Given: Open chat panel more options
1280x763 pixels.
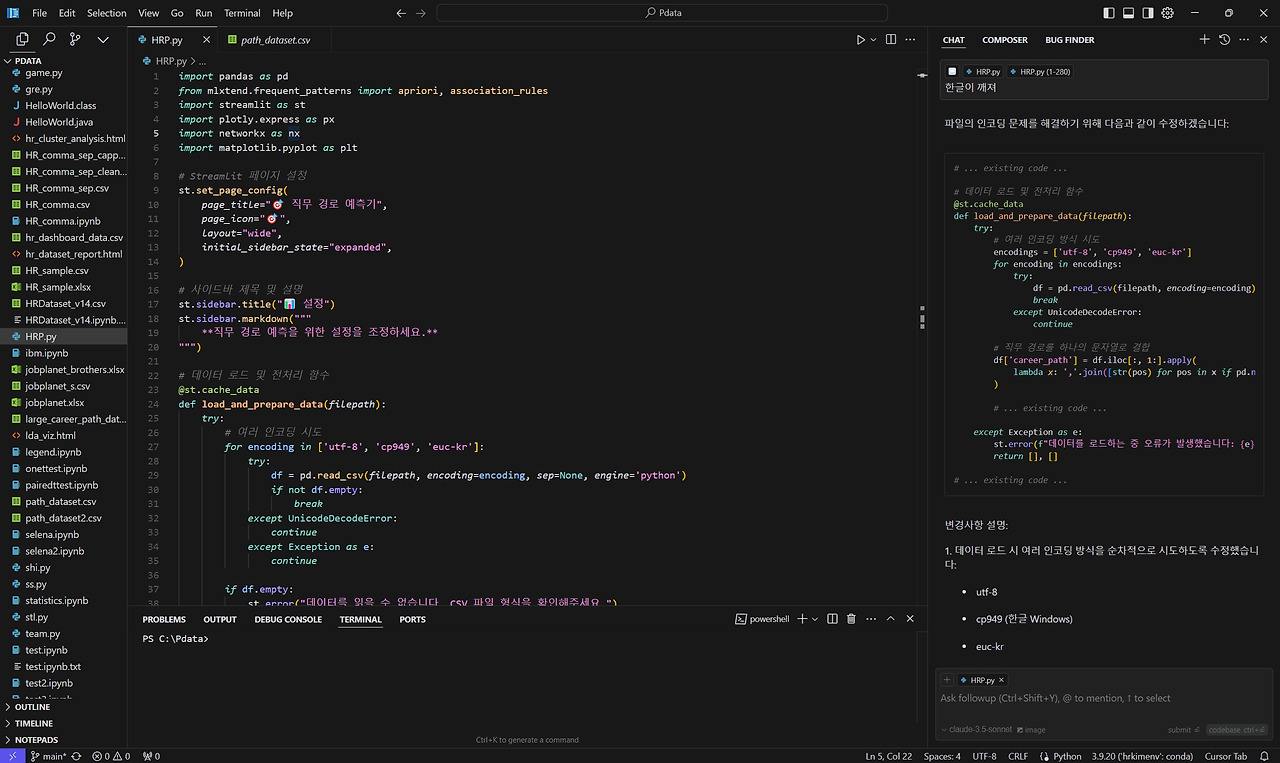Looking at the screenshot, I should [x=1244, y=40].
